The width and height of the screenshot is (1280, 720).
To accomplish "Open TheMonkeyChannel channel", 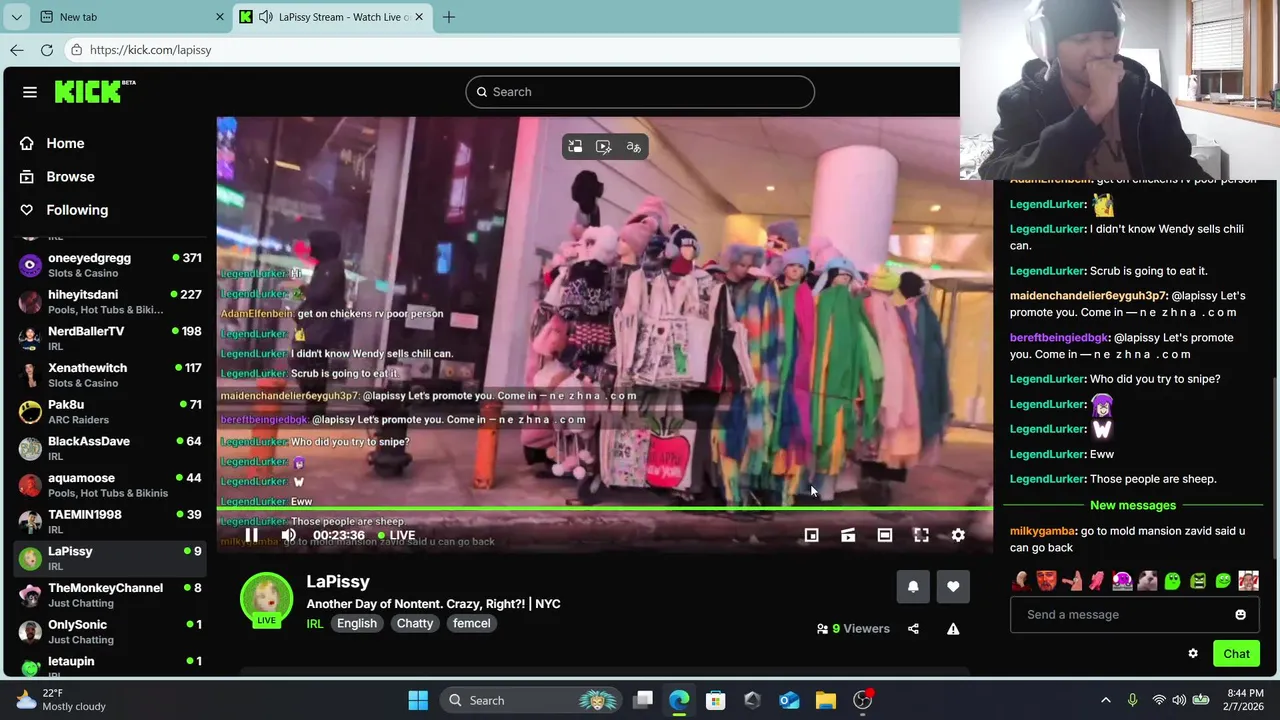I will pyautogui.click(x=110, y=595).
